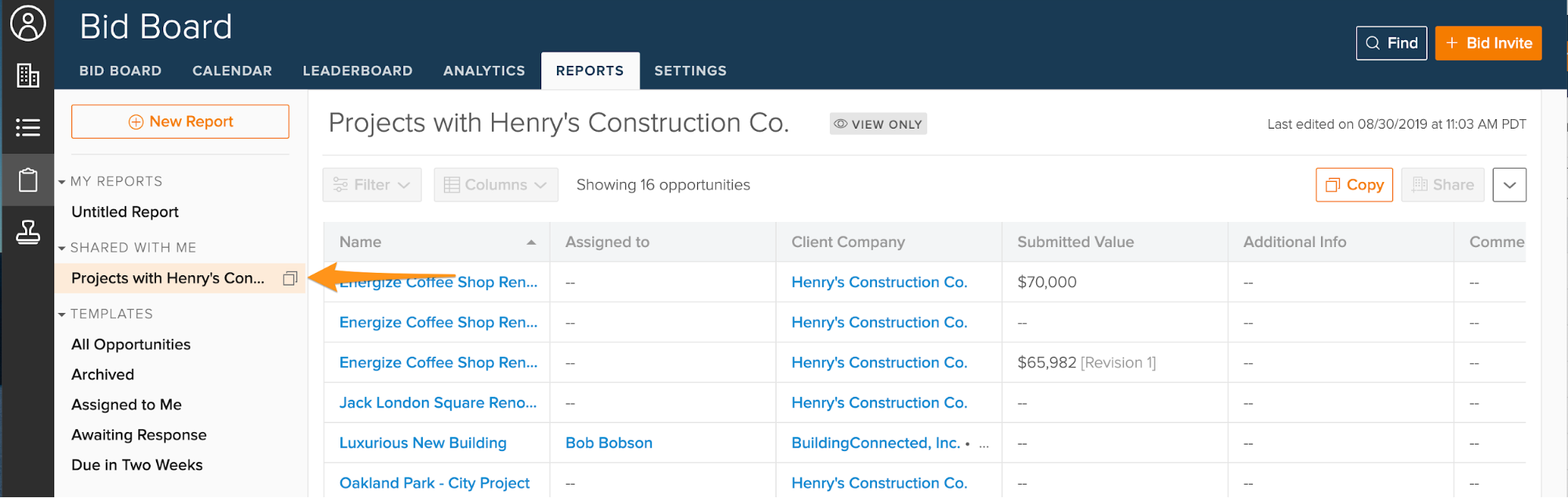Open the user profile avatar icon

[x=27, y=24]
